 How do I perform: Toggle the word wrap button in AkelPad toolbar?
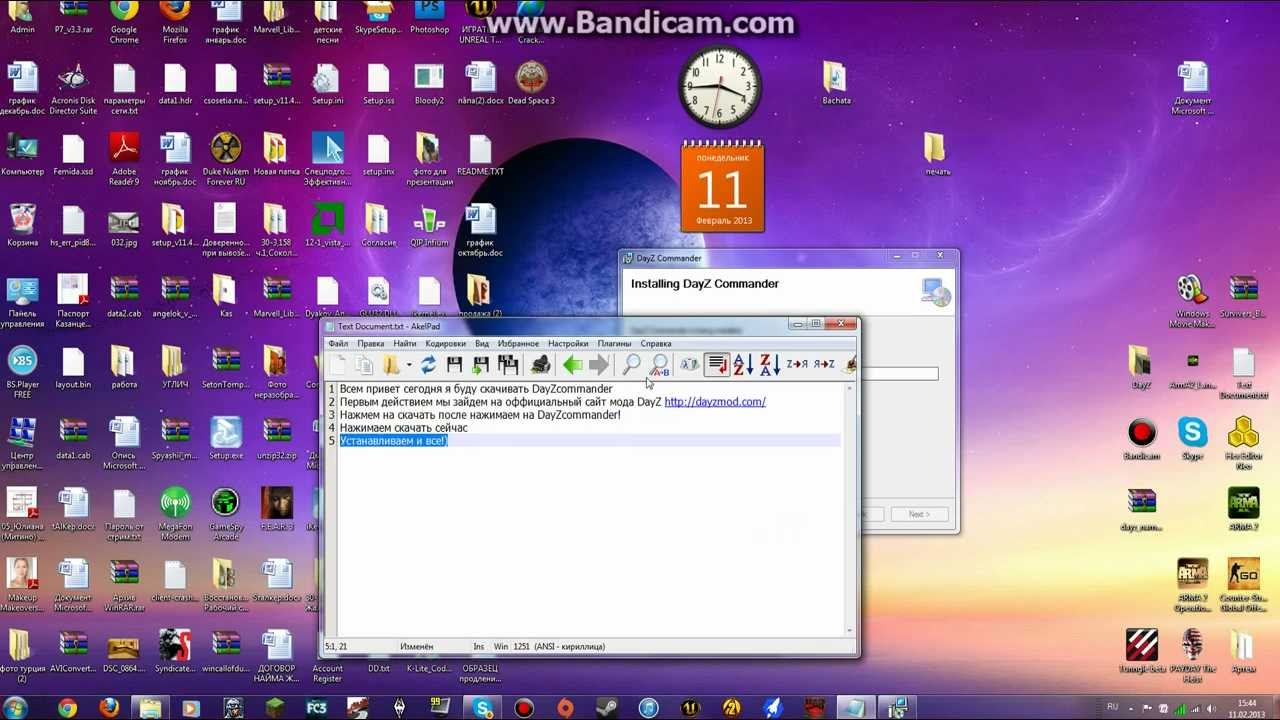[x=717, y=365]
